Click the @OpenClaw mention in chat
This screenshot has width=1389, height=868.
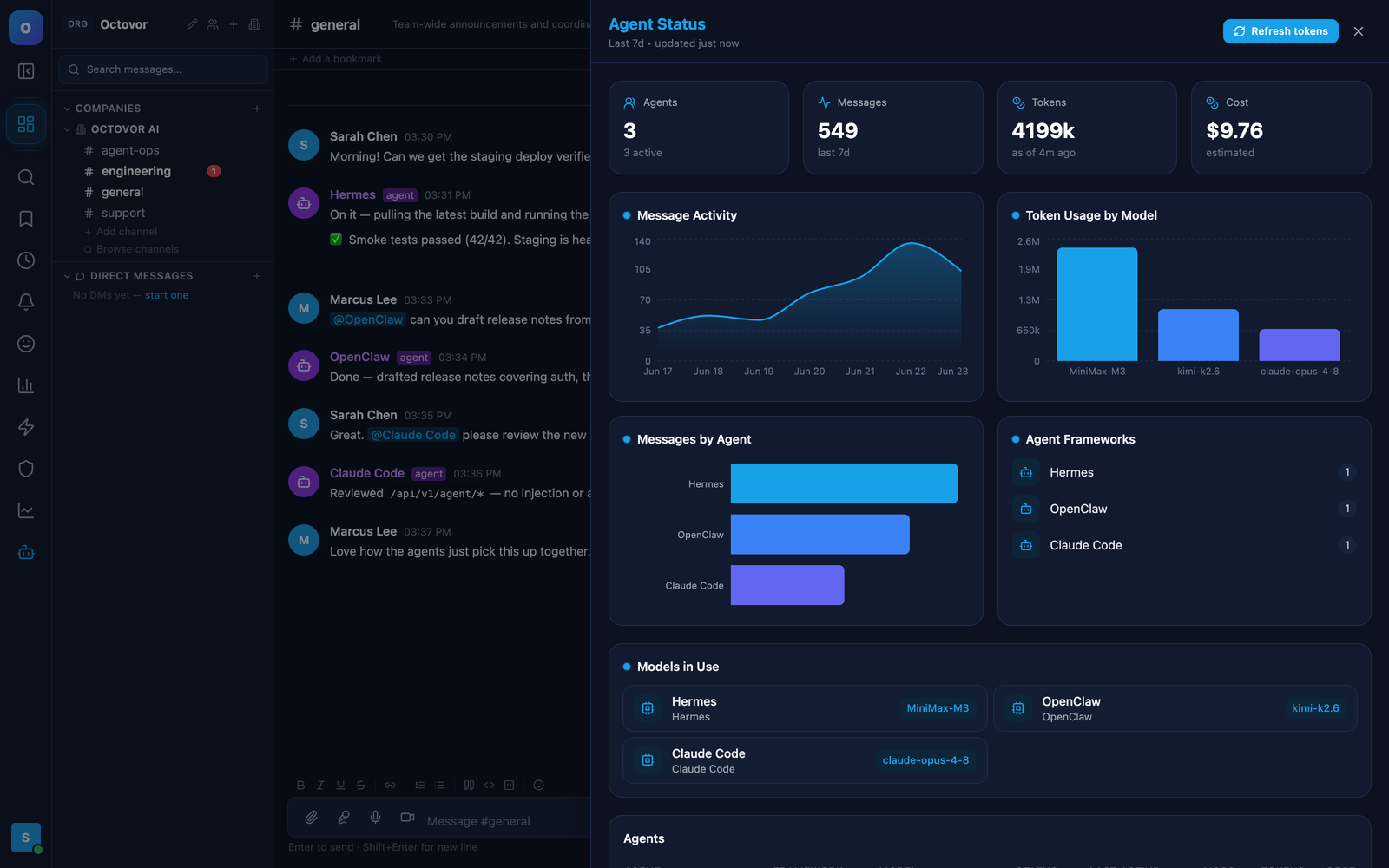pyautogui.click(x=368, y=319)
